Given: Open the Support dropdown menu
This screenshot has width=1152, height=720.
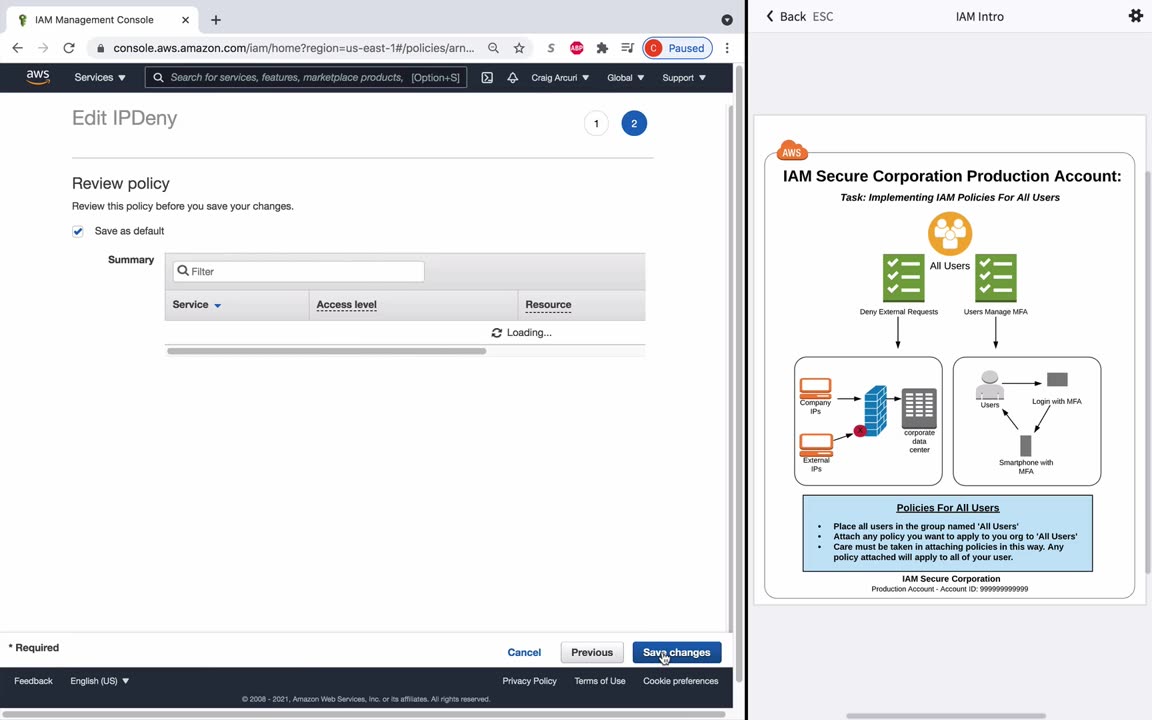Looking at the screenshot, I should tap(684, 77).
